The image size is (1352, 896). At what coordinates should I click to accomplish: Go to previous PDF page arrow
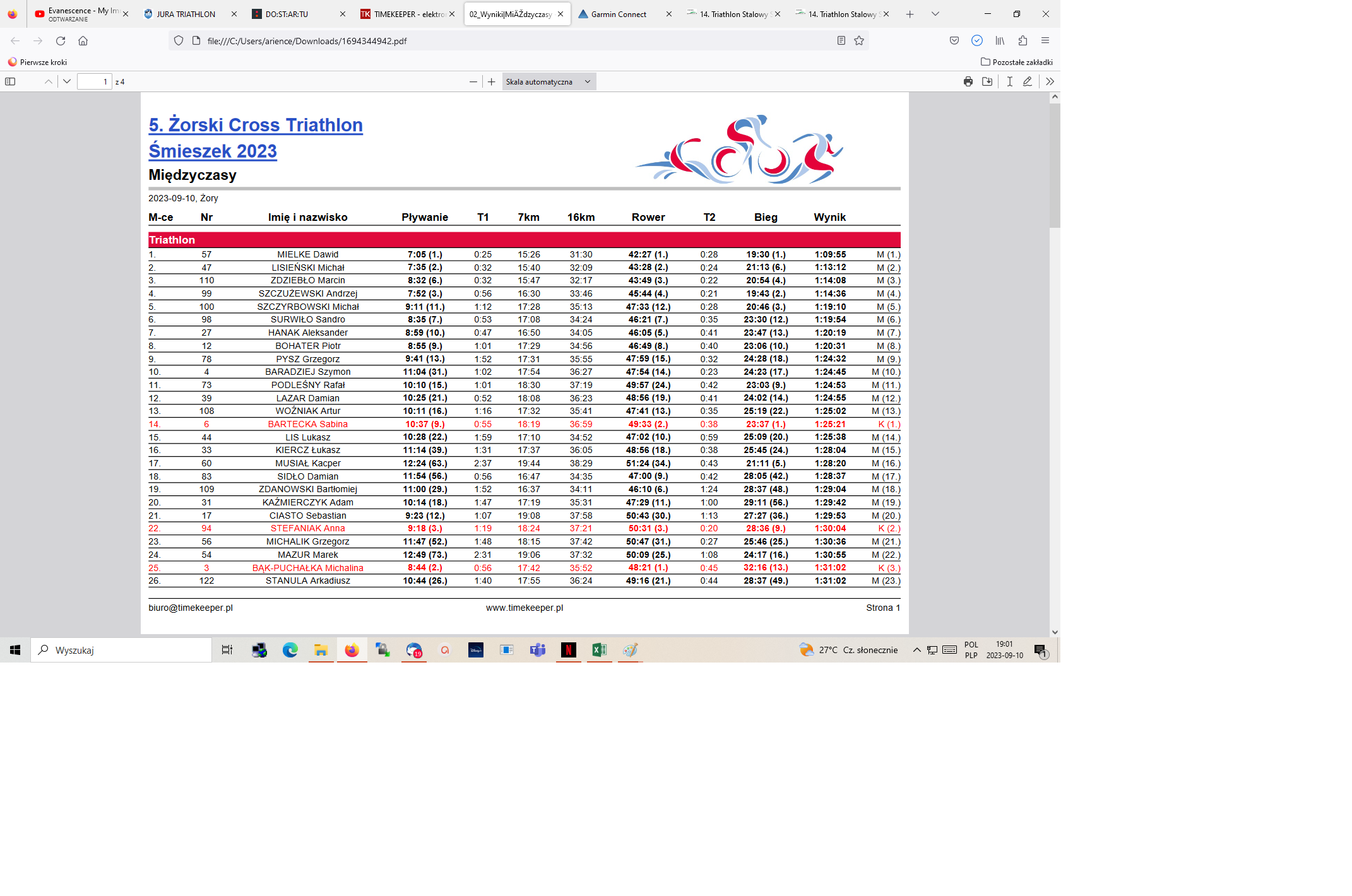coord(48,81)
